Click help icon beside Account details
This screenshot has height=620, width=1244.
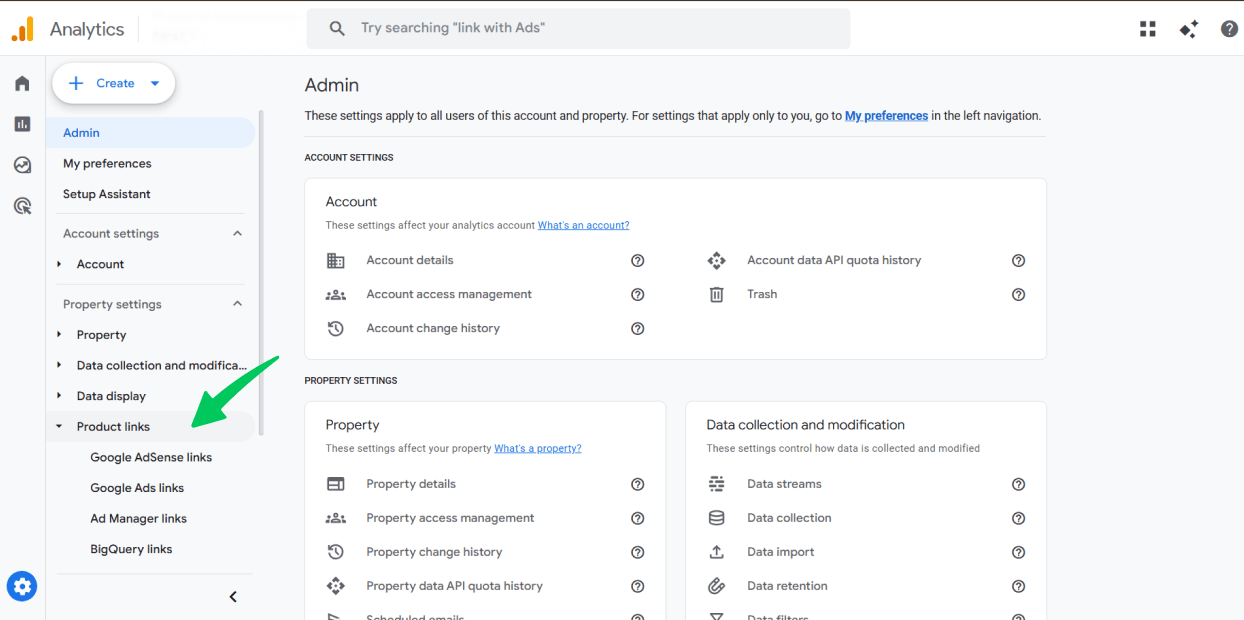pos(638,261)
